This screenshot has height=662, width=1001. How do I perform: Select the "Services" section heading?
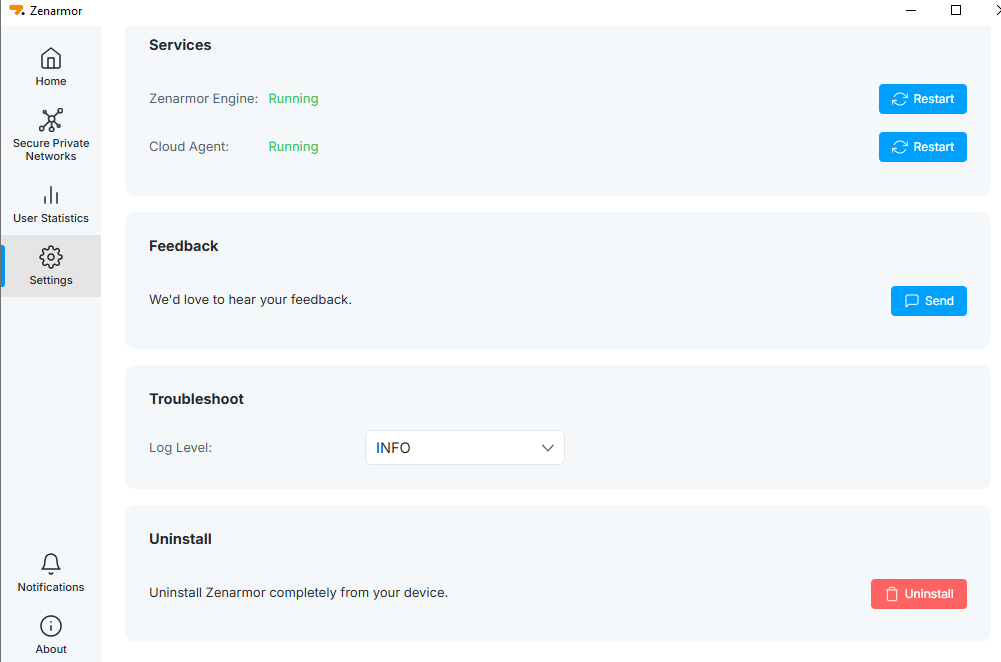coord(180,45)
